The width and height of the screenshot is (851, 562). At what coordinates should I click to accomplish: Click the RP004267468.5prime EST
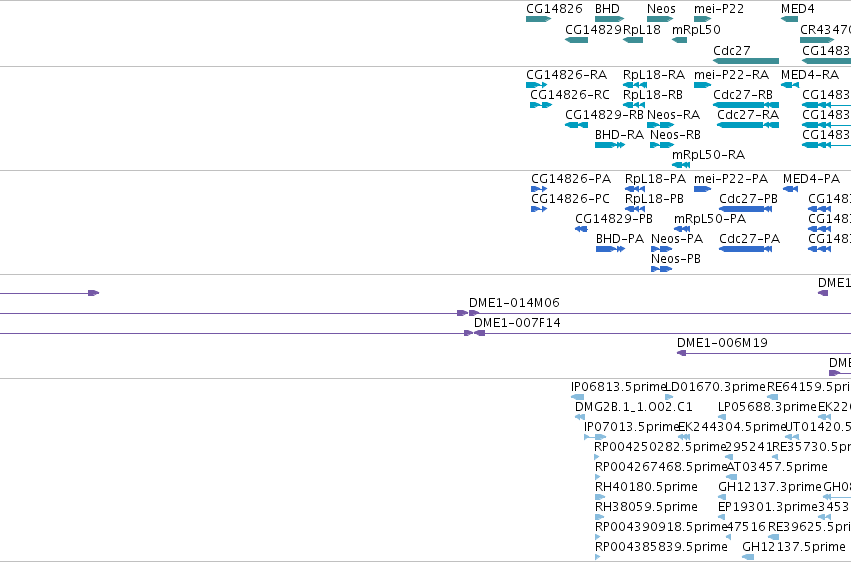[x=598, y=478]
